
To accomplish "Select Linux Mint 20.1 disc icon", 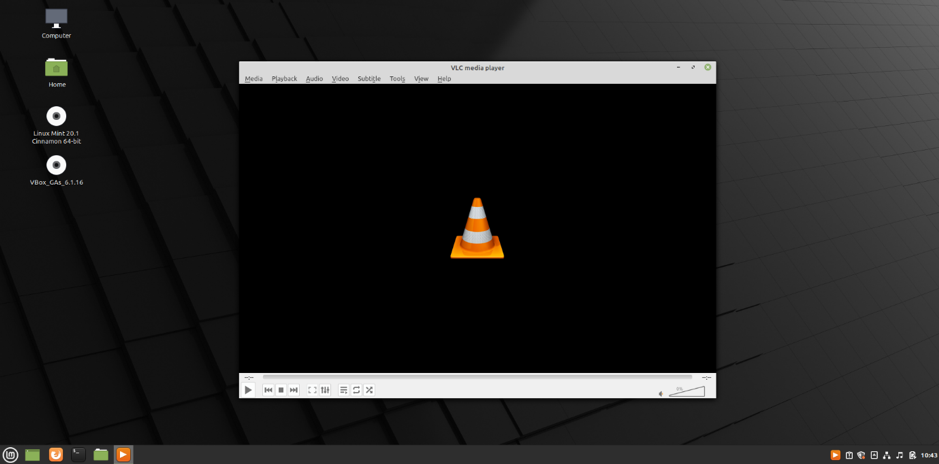I will pyautogui.click(x=56, y=125).
